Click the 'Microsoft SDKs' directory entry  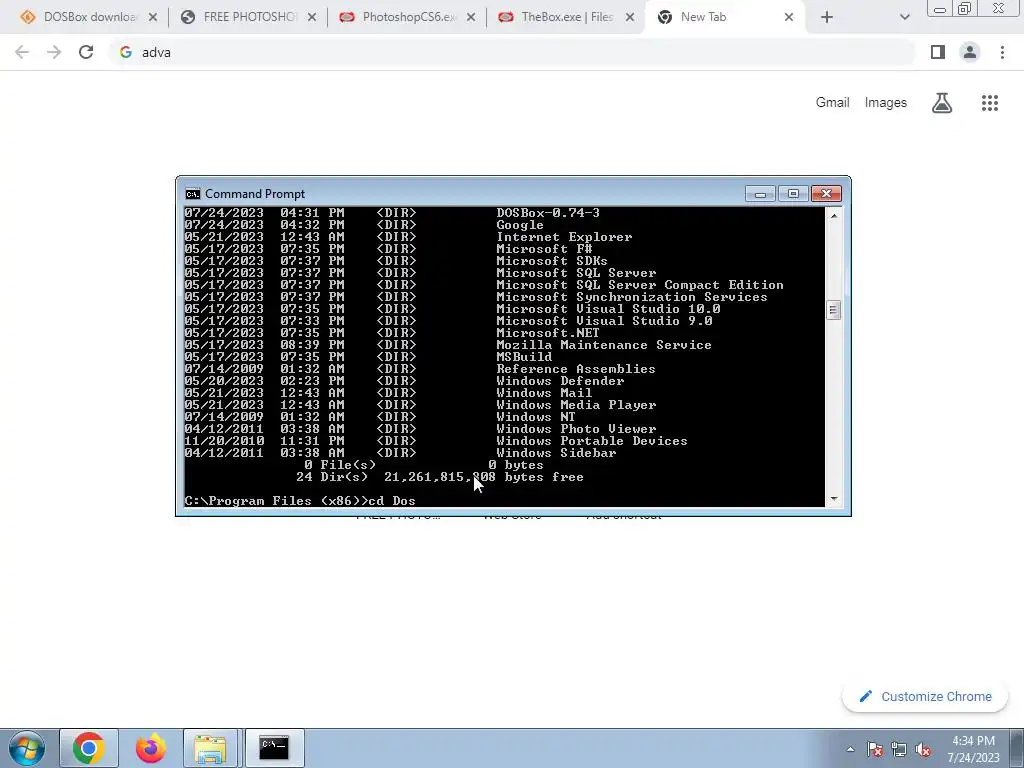point(552,261)
